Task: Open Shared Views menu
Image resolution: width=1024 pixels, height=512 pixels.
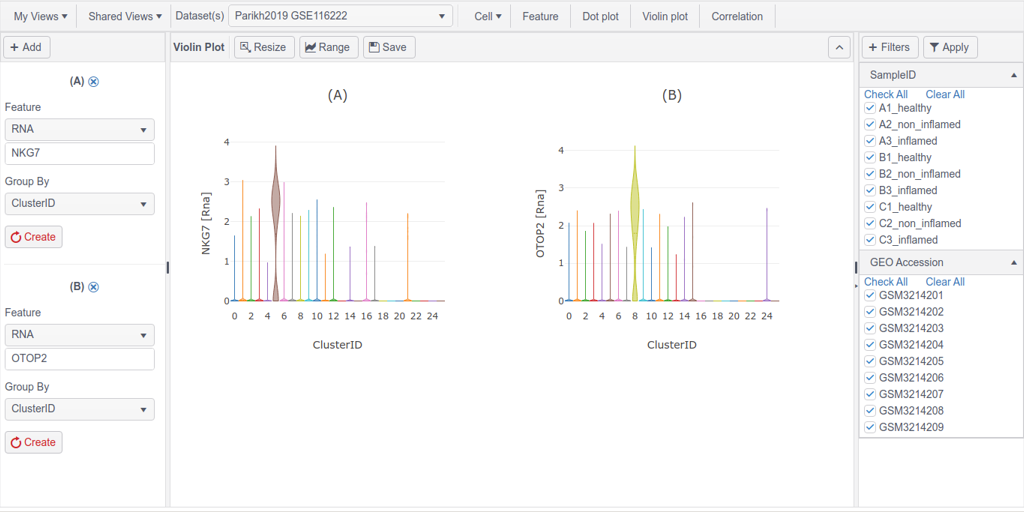Action: click(125, 16)
